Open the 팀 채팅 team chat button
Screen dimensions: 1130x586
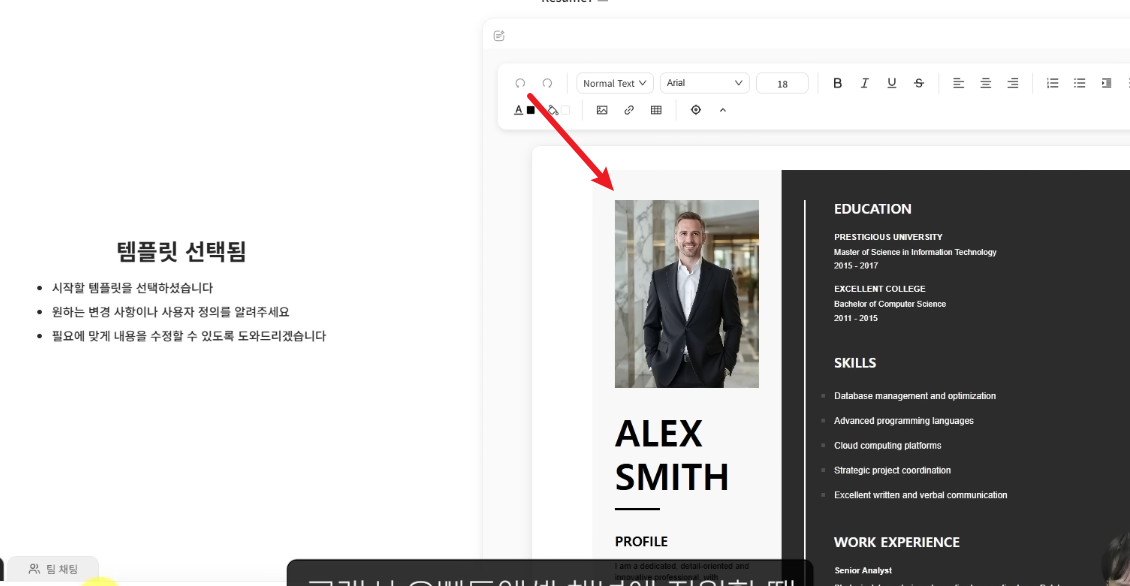pos(53,569)
